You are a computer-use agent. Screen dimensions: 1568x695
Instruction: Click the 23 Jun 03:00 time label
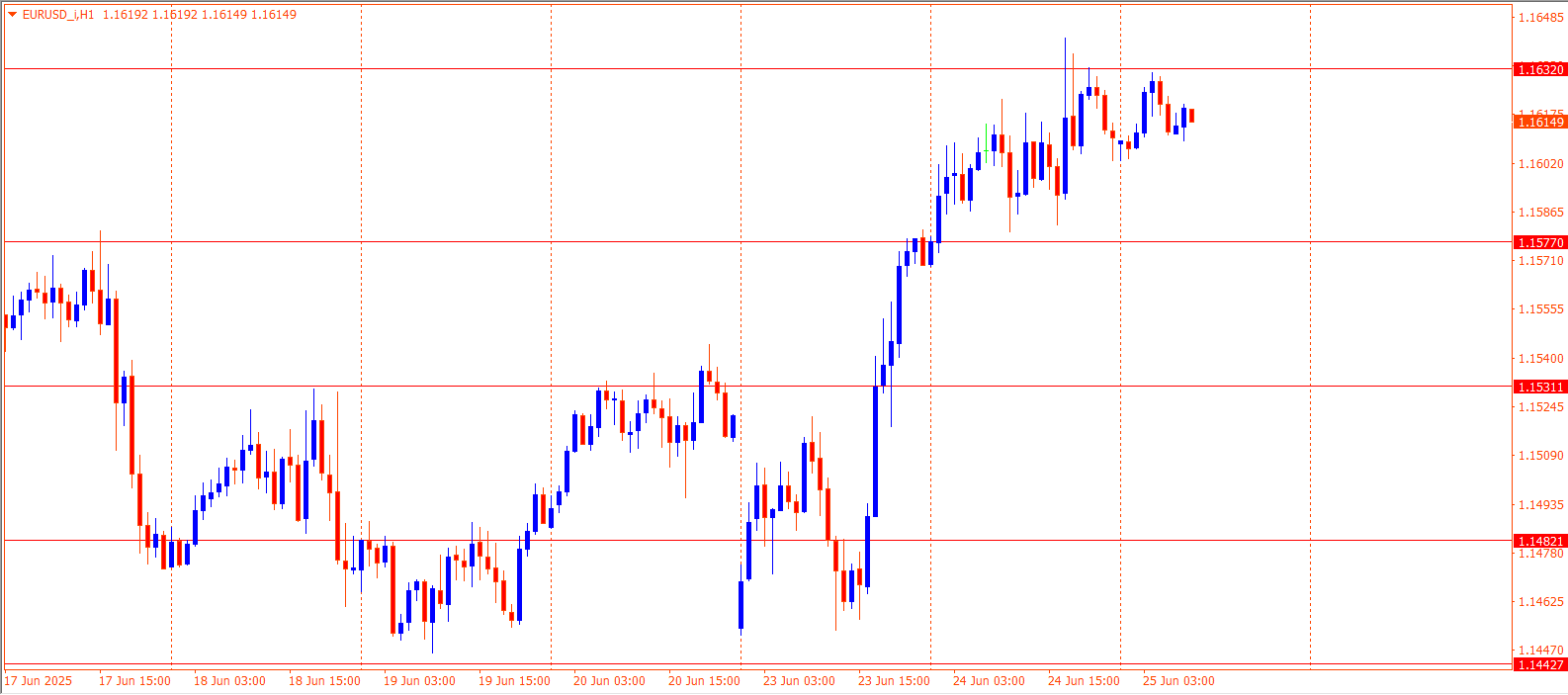[799, 681]
